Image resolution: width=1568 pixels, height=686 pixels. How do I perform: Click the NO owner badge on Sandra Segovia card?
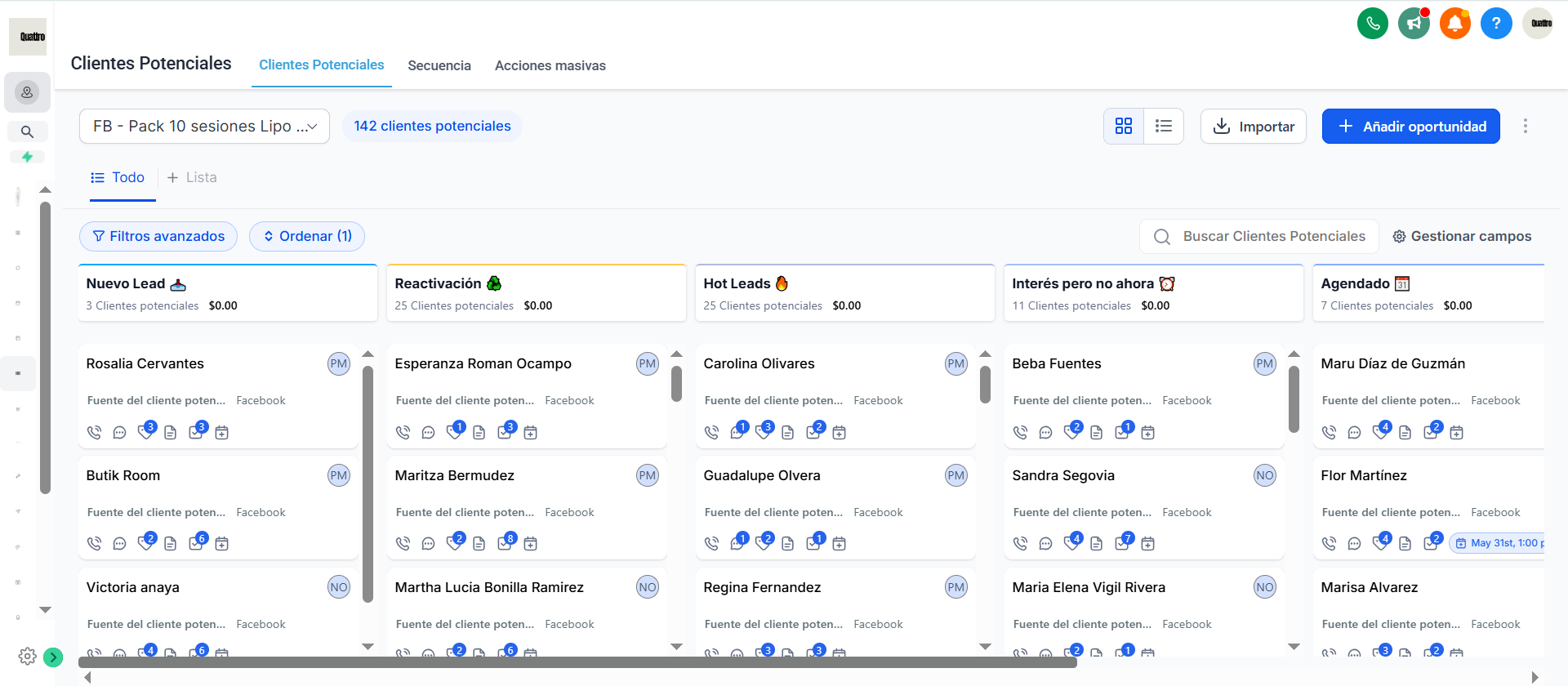[x=1265, y=475]
